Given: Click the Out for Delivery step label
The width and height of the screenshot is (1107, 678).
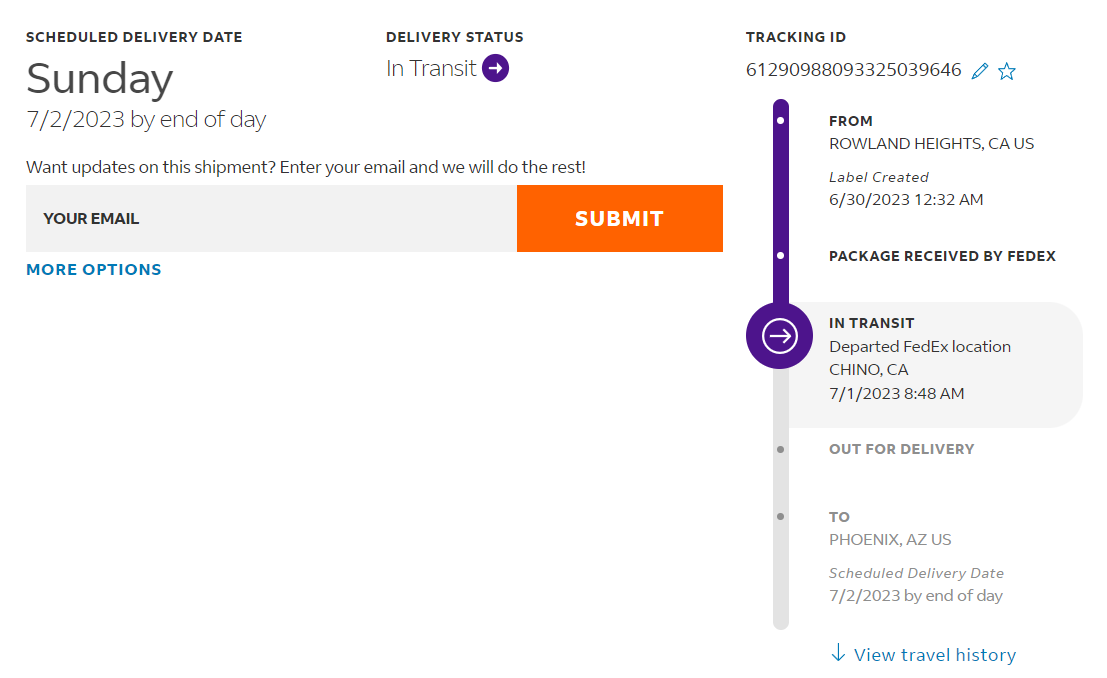Looking at the screenshot, I should pos(901,450).
